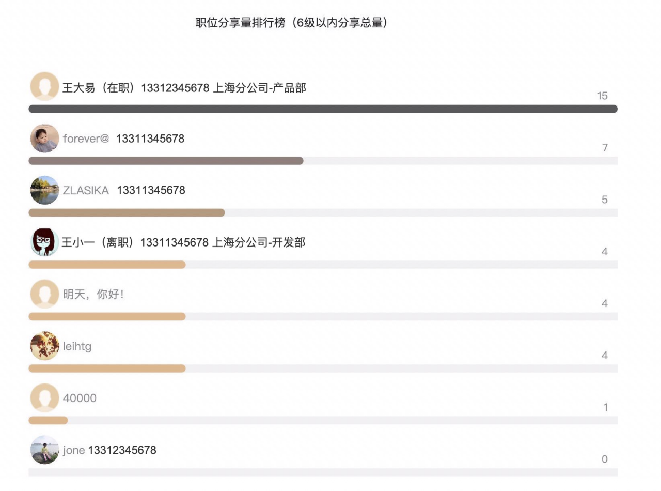Select ZLASIKA's share bar with 5
661x491 pixels.
point(126,213)
